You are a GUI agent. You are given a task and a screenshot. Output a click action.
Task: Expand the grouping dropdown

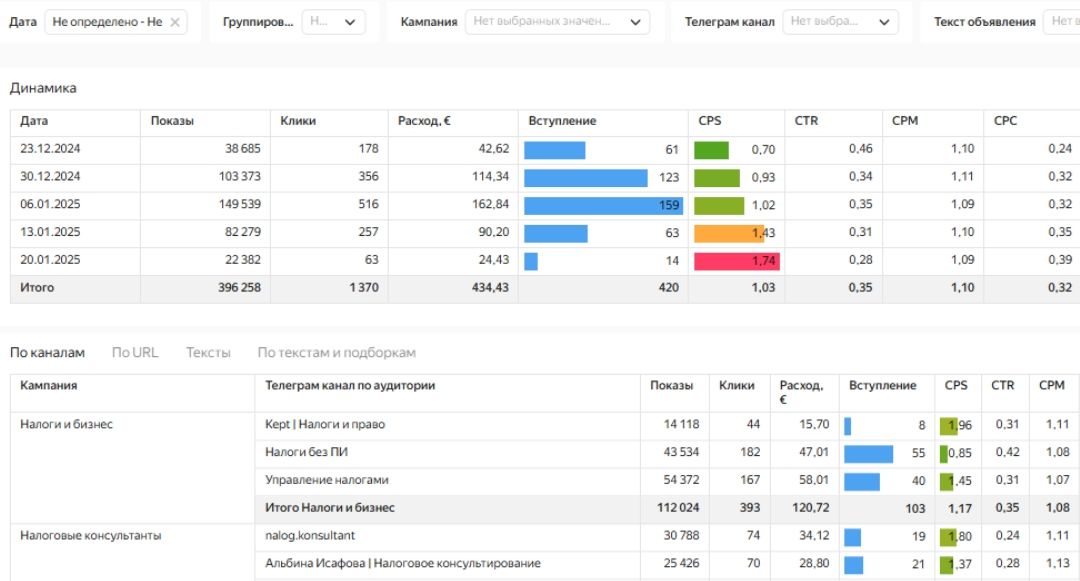point(333,22)
